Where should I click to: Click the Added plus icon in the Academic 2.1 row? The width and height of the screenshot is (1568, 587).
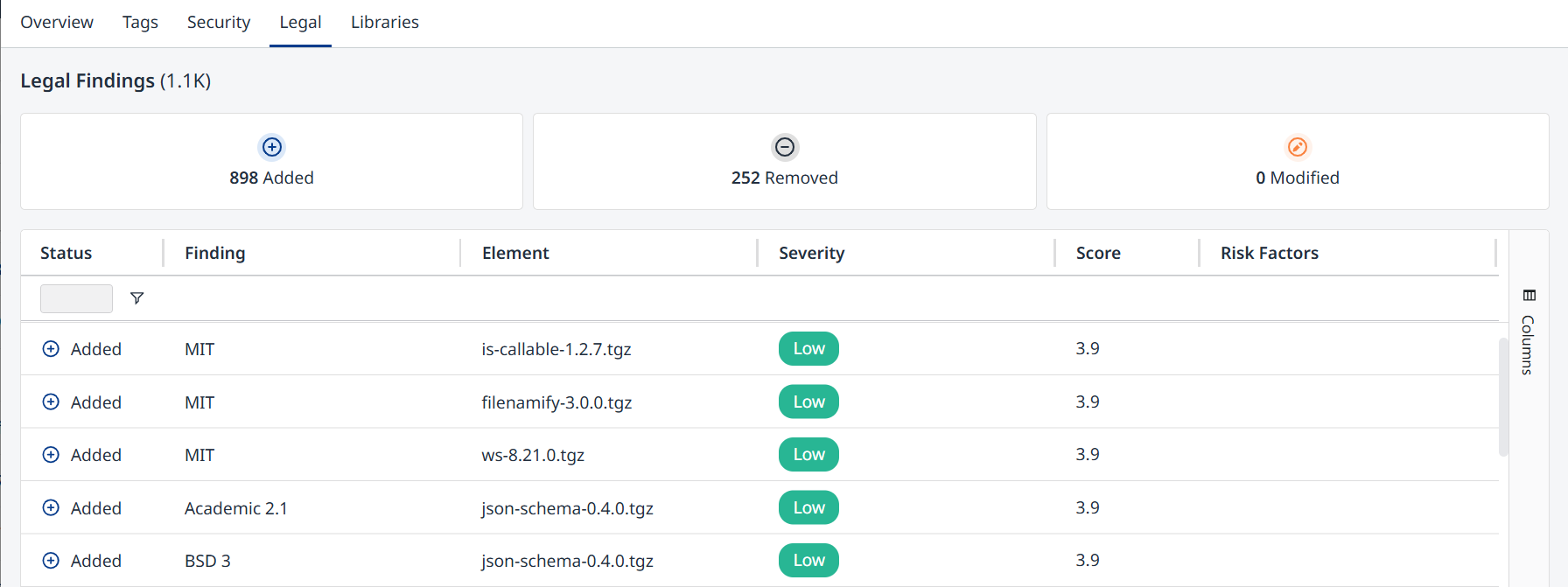(51, 508)
